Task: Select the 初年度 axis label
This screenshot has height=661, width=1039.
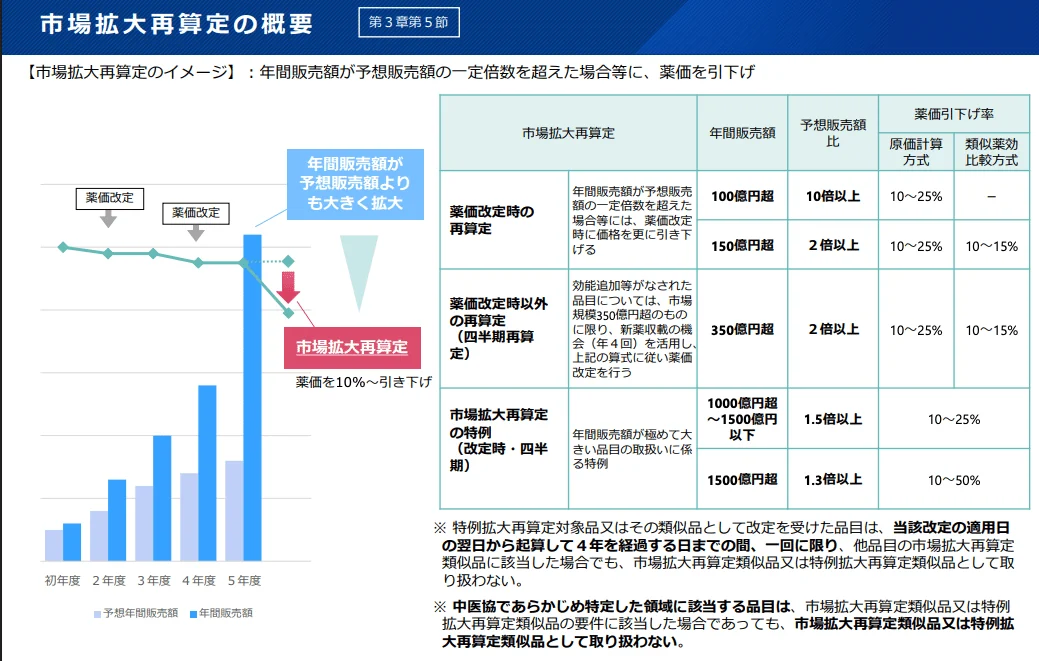Action: pyautogui.click(x=62, y=581)
